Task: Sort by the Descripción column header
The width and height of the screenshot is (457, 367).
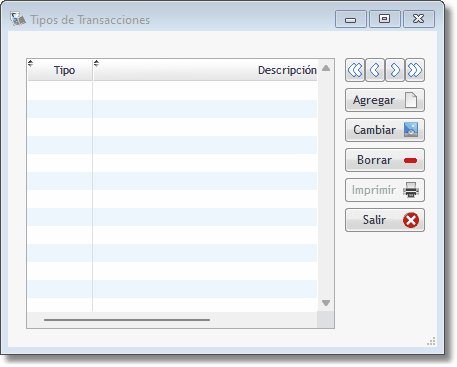Action: tap(205, 70)
